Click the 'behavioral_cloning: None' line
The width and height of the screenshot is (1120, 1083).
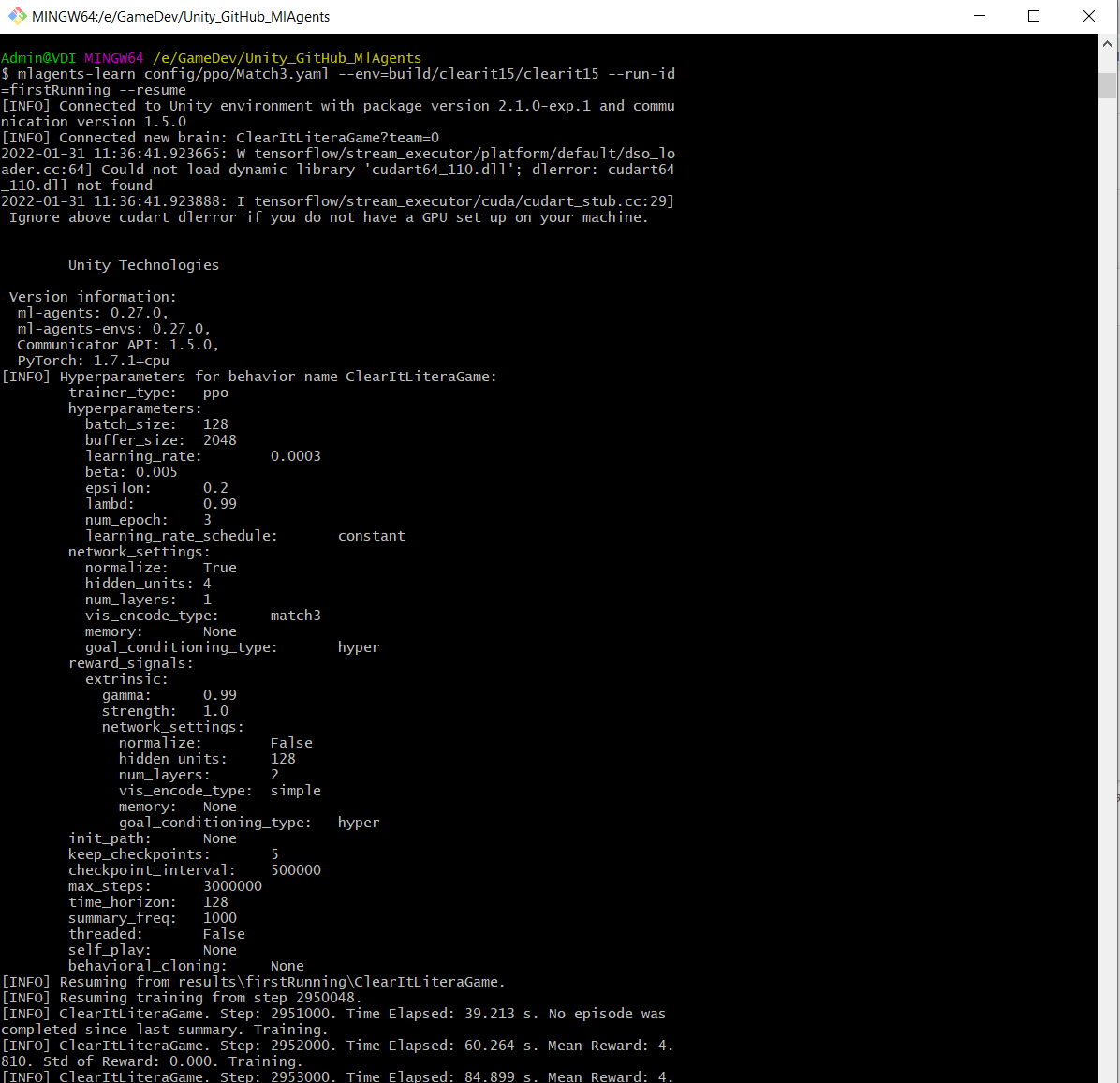185,966
